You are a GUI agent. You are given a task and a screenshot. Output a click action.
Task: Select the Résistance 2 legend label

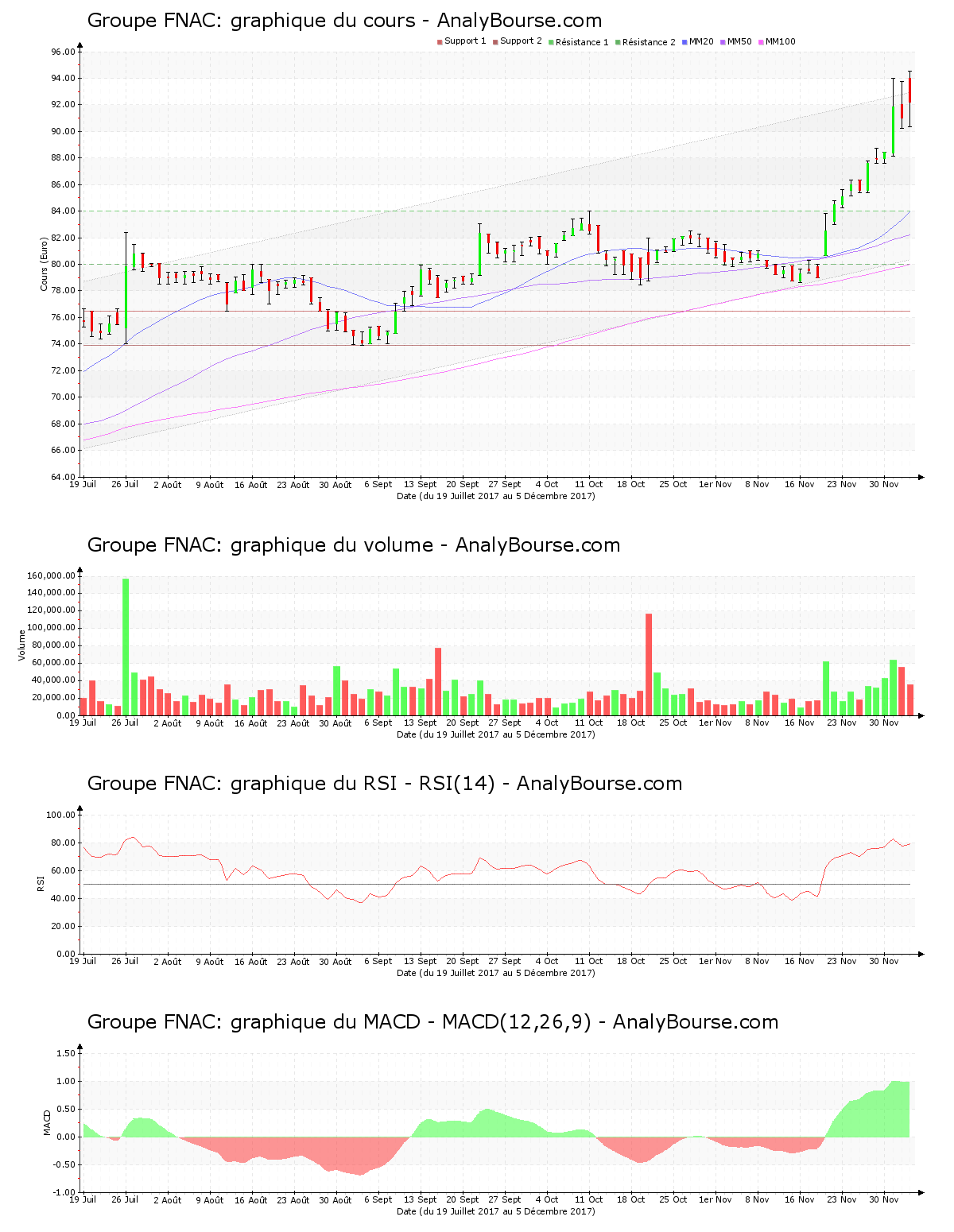[x=649, y=42]
